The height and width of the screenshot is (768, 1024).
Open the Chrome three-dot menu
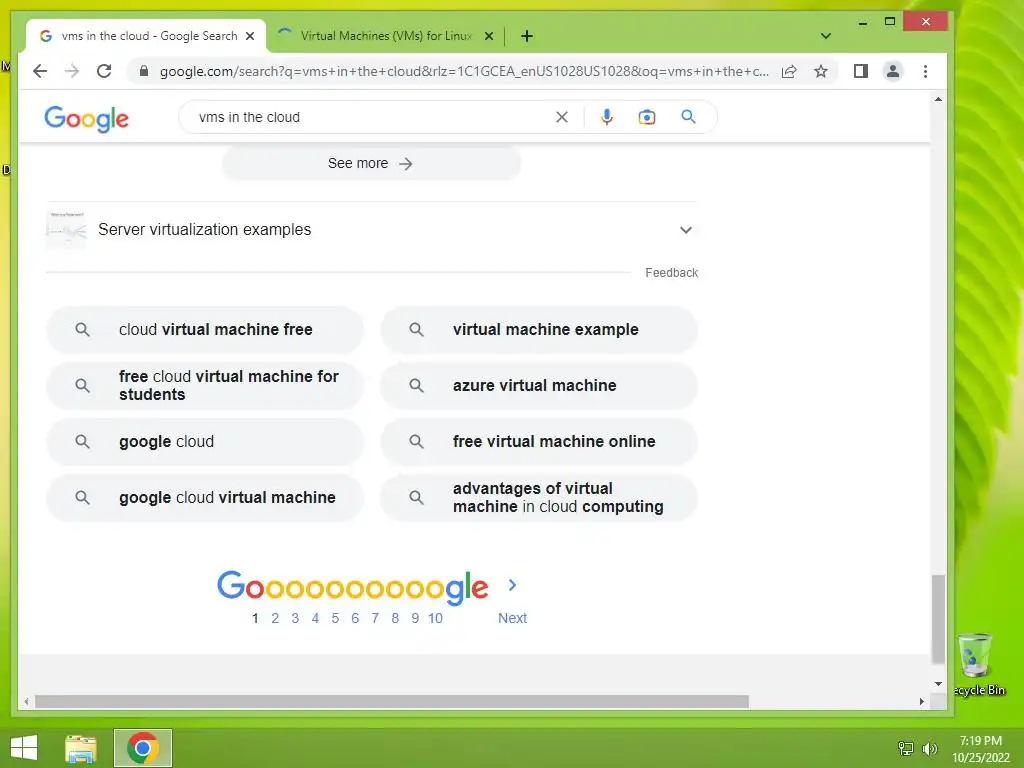click(x=925, y=71)
